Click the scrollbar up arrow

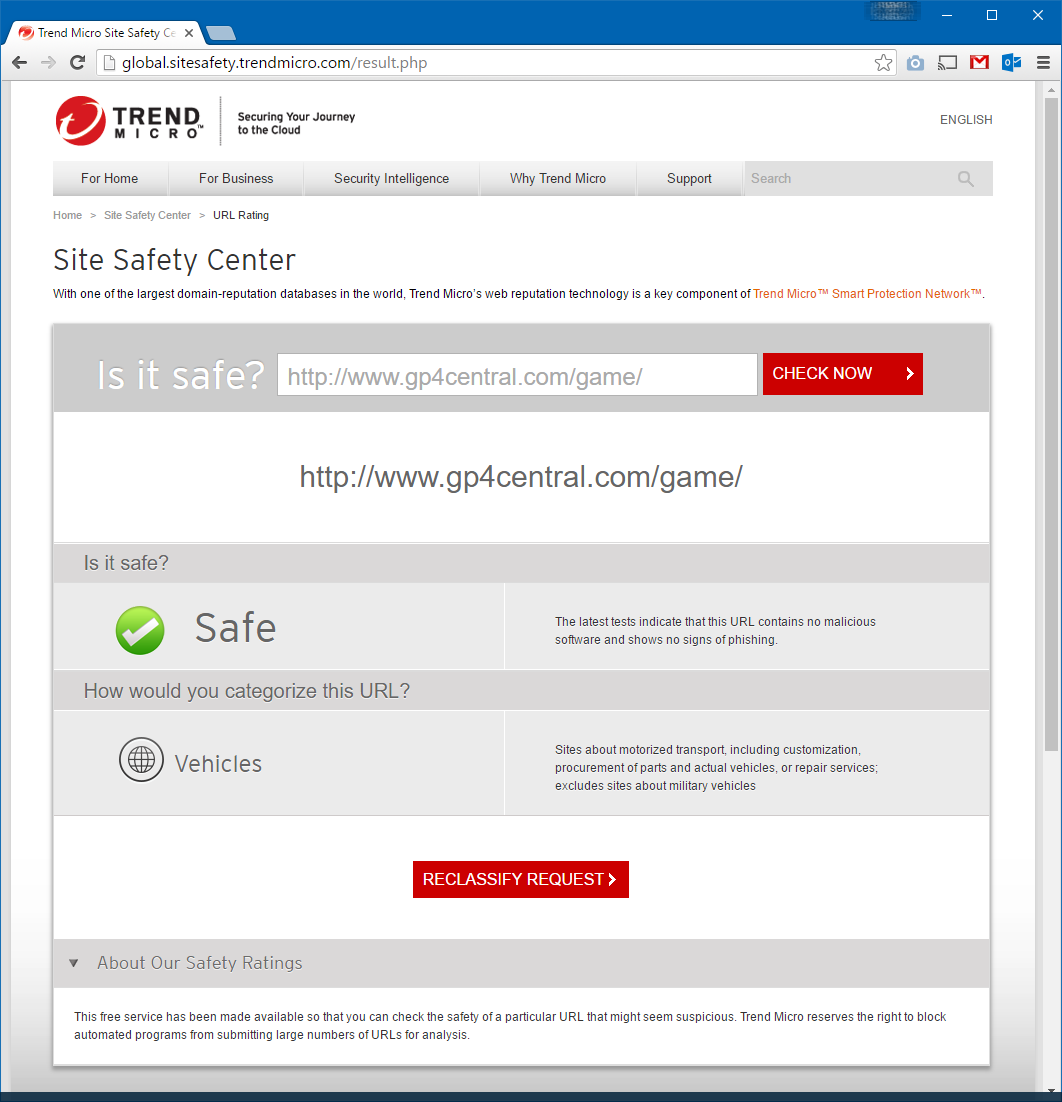click(x=1051, y=90)
